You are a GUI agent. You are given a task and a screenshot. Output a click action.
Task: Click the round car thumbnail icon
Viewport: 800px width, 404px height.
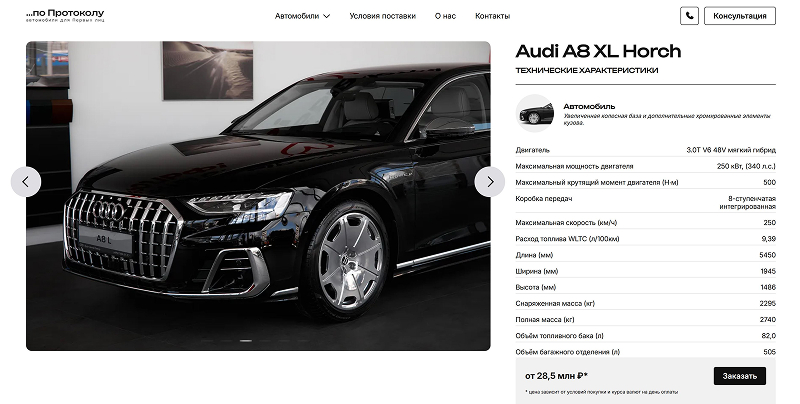point(535,114)
